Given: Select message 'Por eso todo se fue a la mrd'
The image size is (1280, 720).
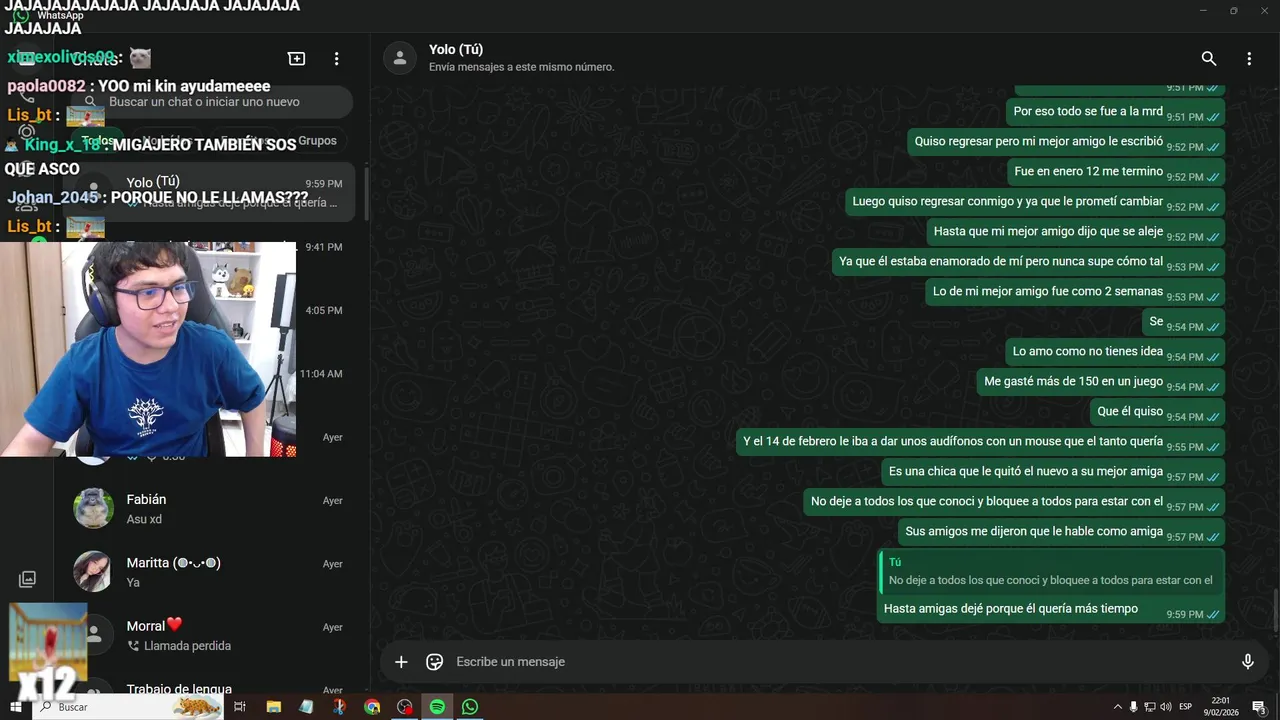Looking at the screenshot, I should (x=1115, y=112).
